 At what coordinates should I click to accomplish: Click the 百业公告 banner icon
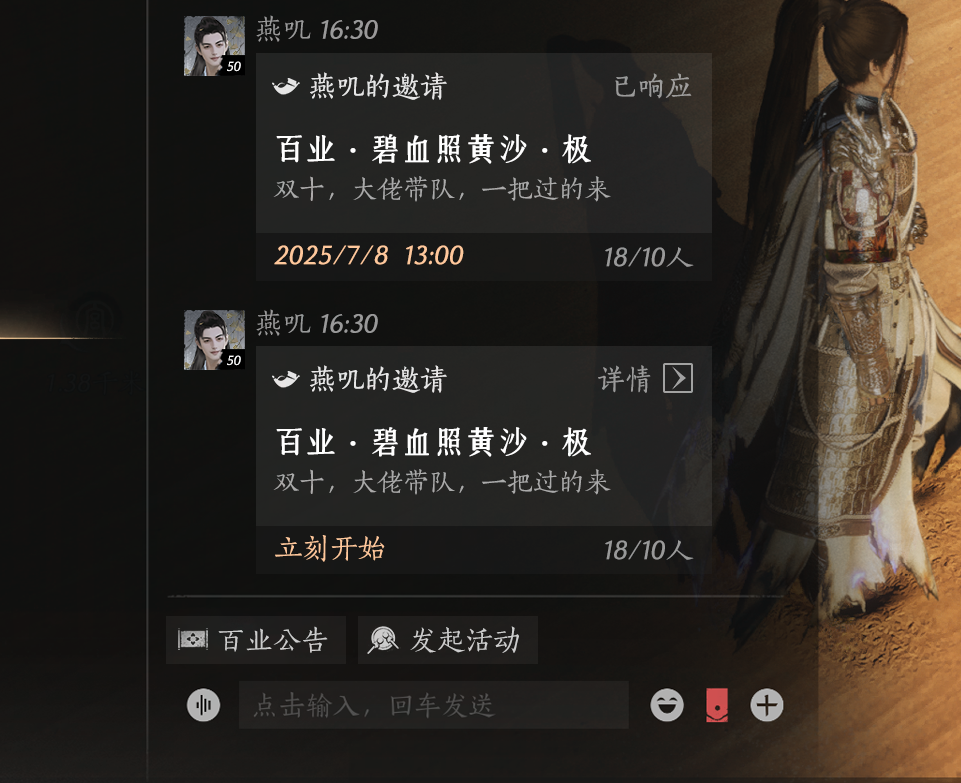tap(192, 640)
